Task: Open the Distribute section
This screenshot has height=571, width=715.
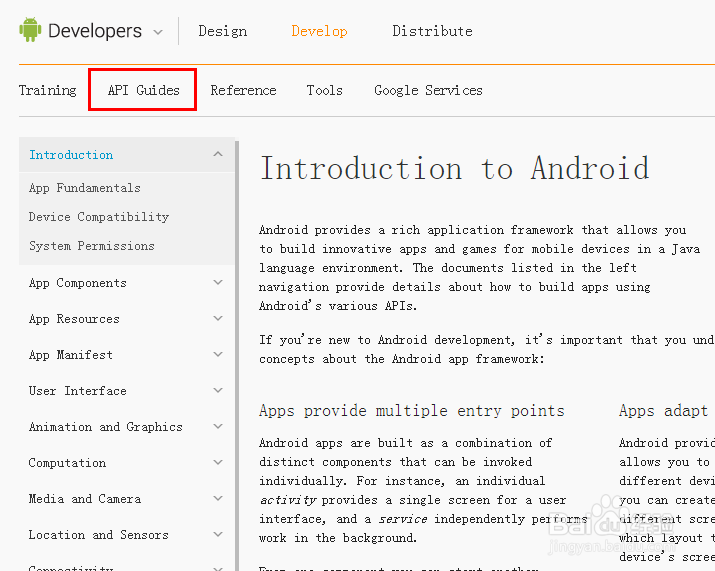Action: tap(432, 31)
